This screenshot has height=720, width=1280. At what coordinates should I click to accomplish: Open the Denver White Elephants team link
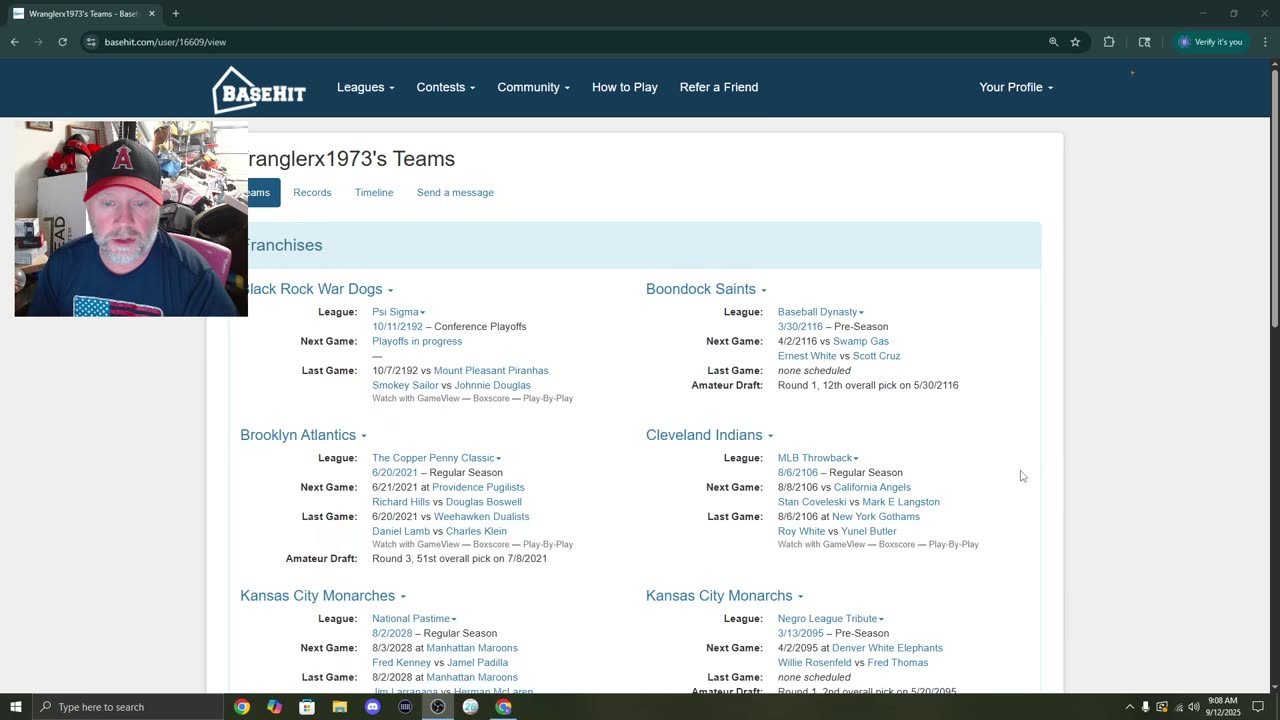point(887,648)
